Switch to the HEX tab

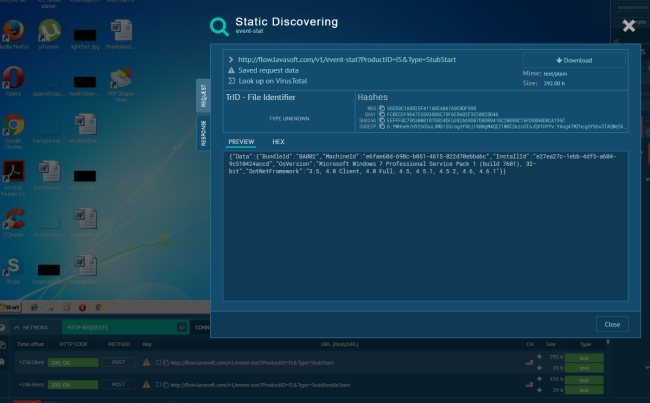(x=278, y=142)
